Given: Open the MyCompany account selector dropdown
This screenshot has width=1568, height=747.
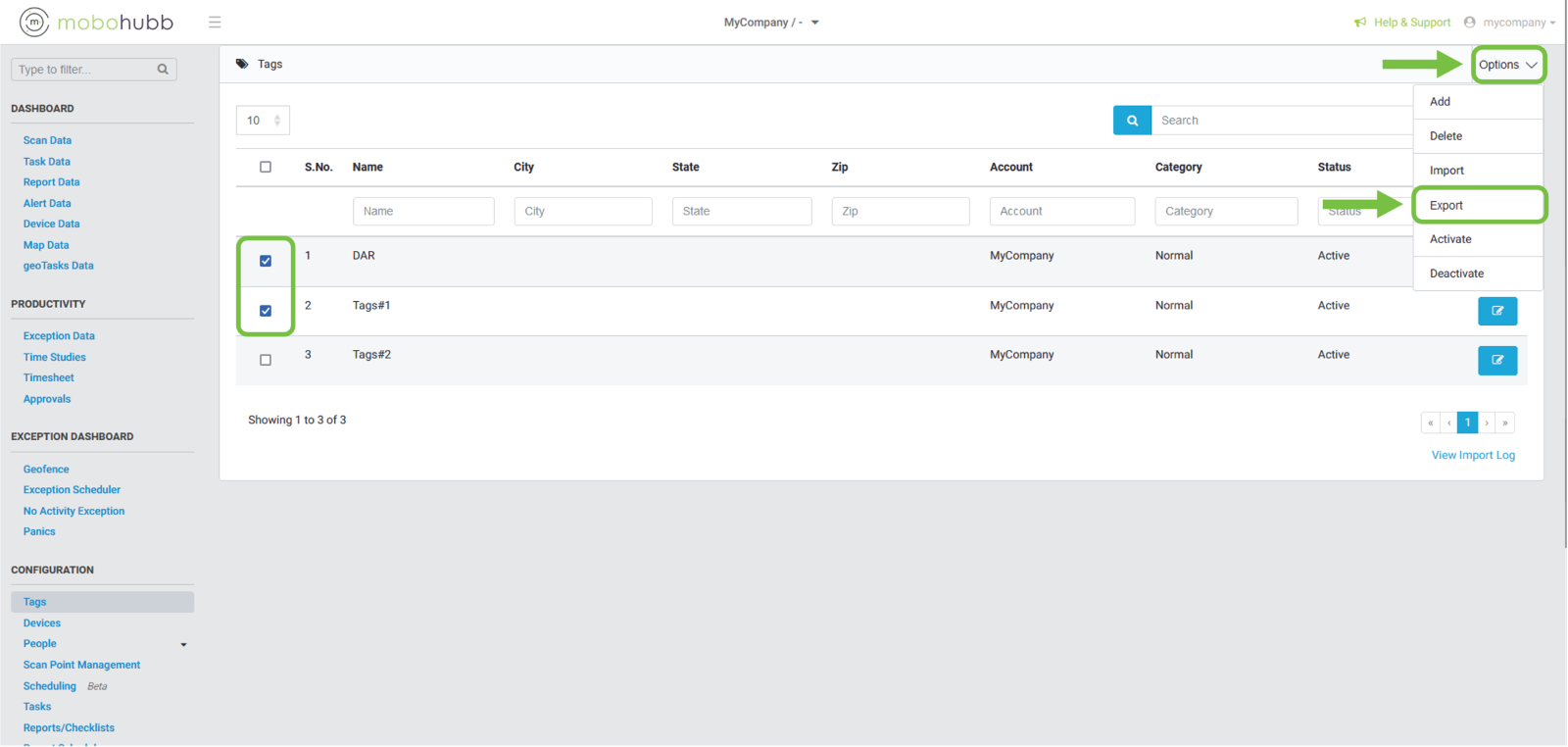Looking at the screenshot, I should [x=770, y=23].
